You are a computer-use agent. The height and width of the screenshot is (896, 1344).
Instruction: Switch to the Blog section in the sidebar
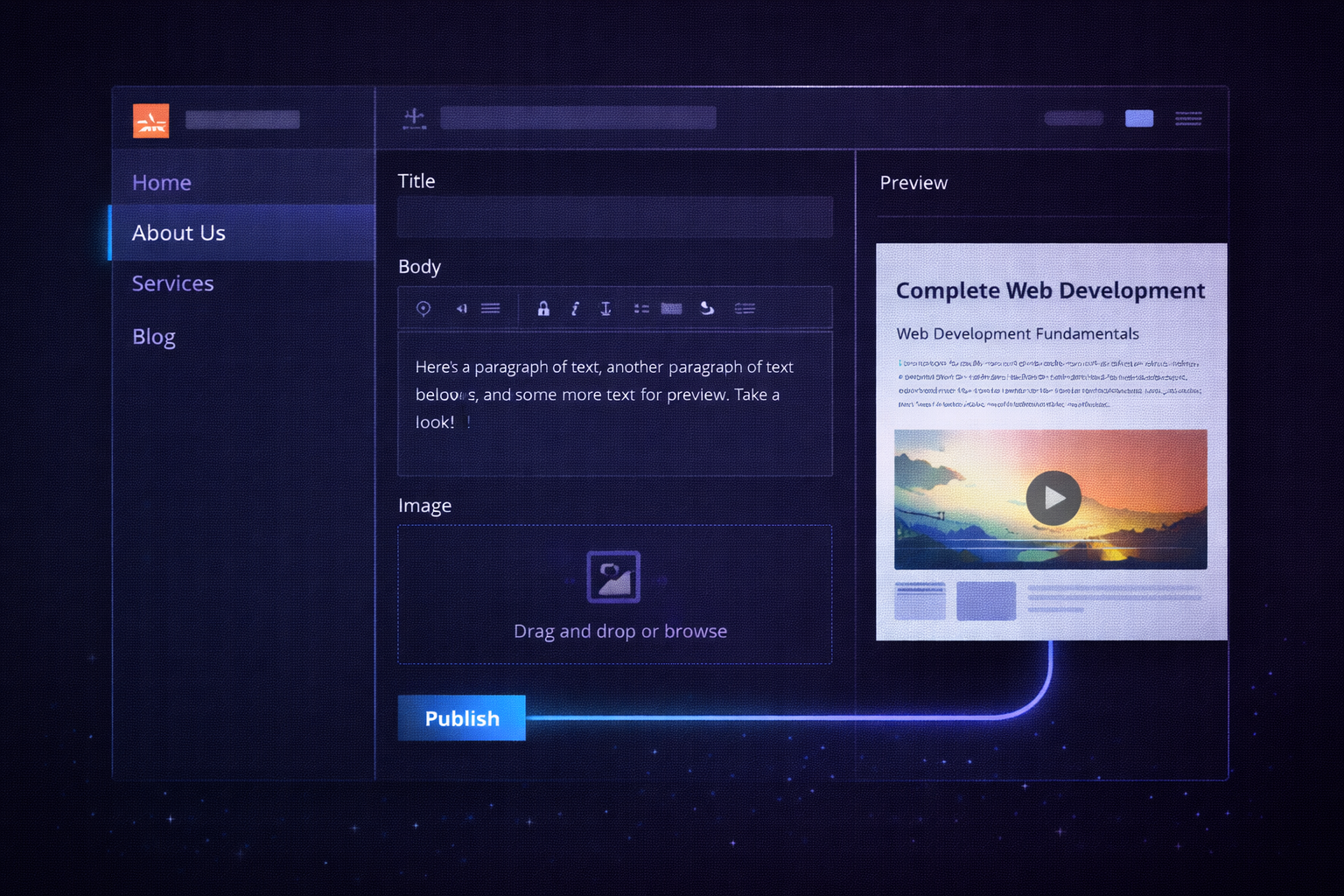(154, 336)
